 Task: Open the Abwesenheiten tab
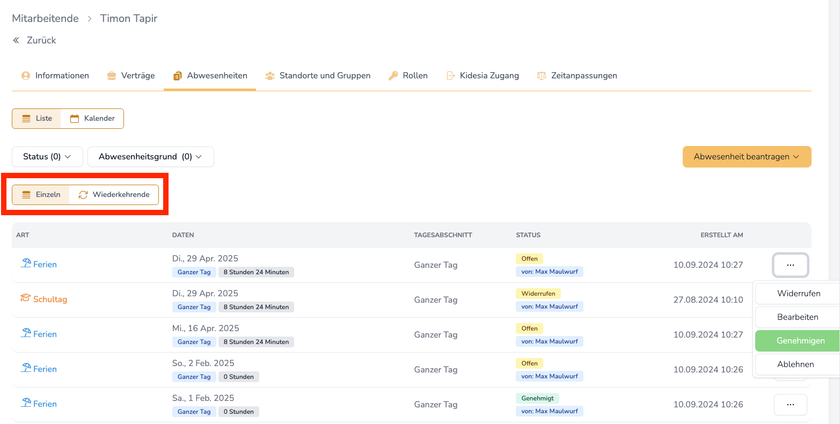209,76
